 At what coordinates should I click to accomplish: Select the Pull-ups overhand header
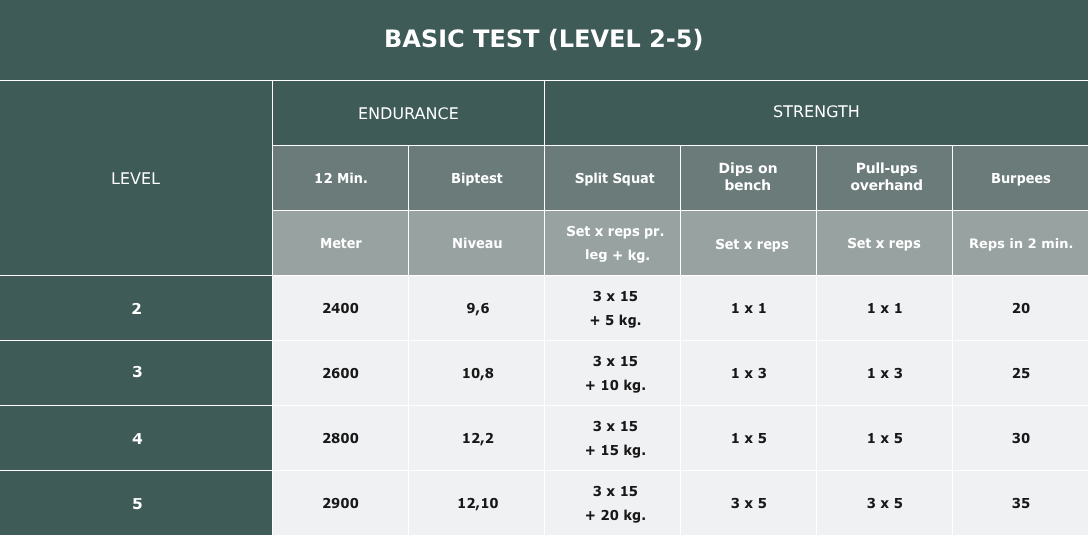pyautogui.click(x=885, y=177)
